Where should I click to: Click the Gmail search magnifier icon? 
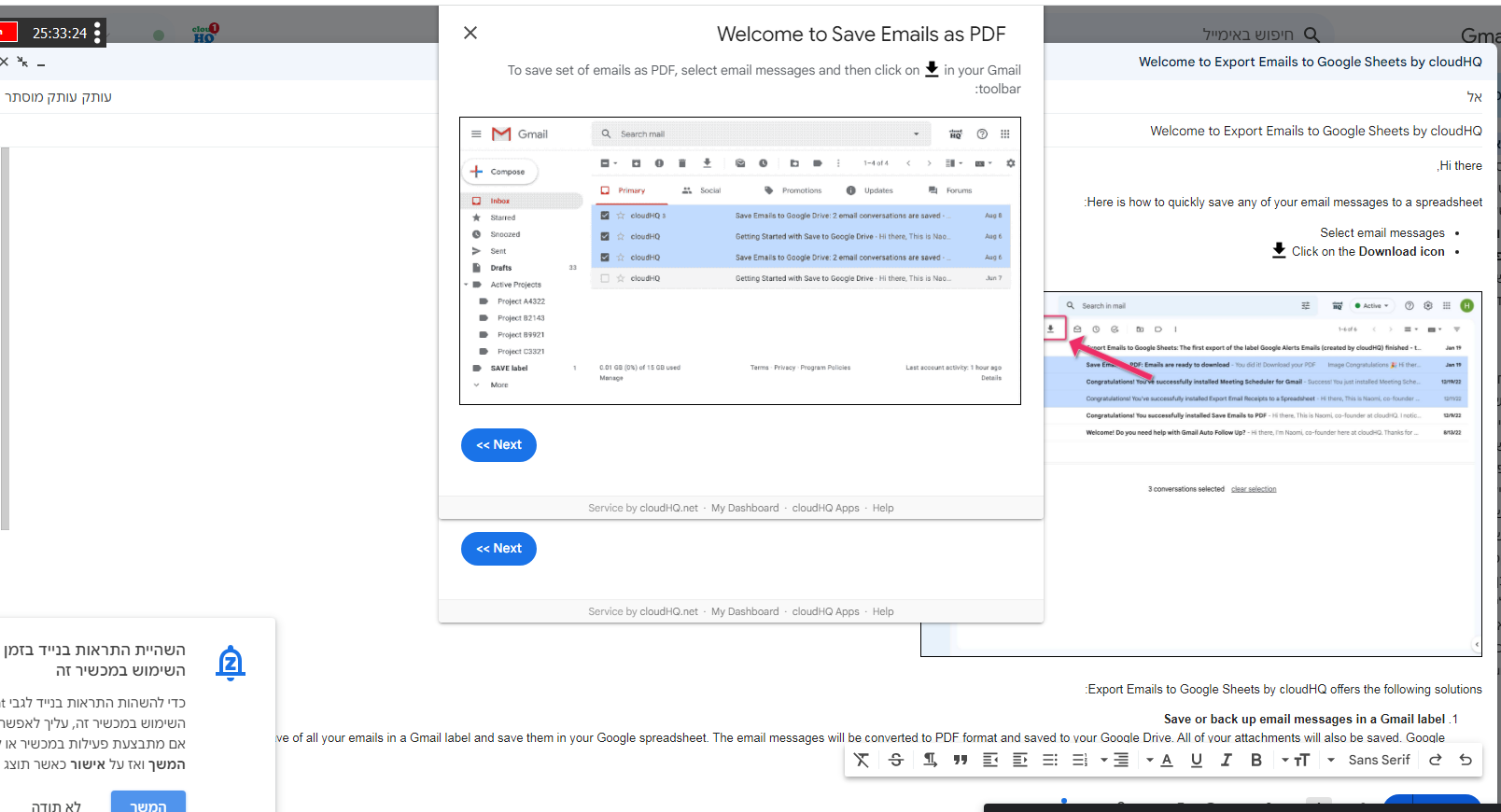1312,35
